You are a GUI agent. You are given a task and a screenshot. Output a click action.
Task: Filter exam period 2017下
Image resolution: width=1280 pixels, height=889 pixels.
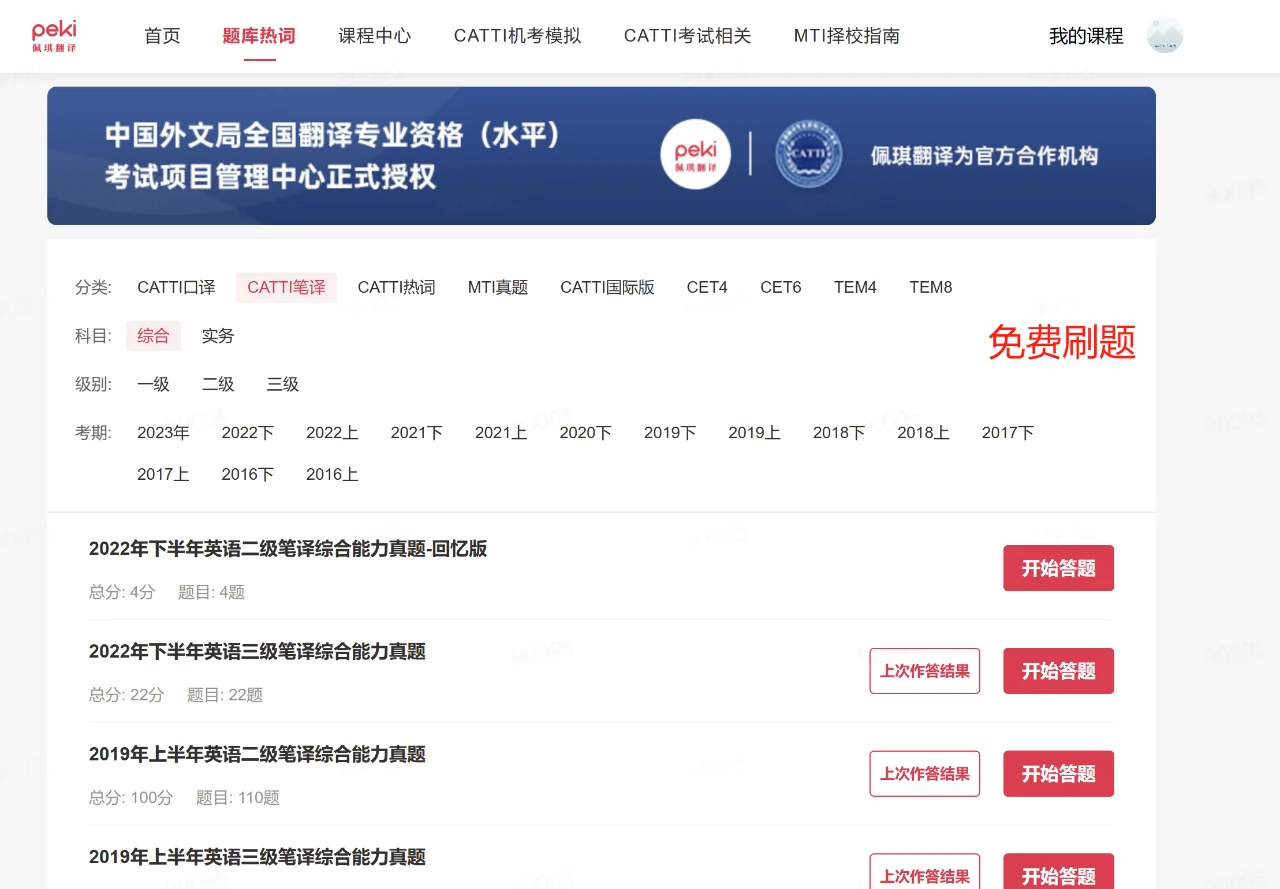click(x=1008, y=433)
